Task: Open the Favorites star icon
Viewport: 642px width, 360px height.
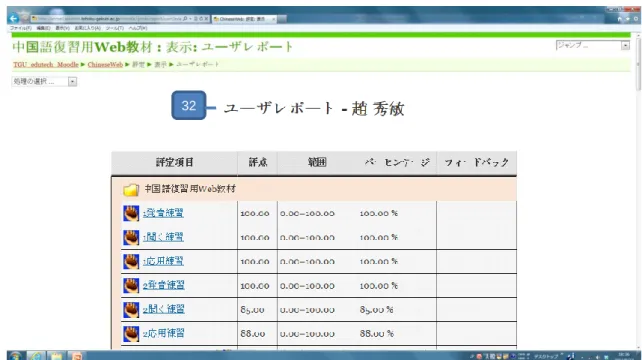Action: tap(628, 19)
